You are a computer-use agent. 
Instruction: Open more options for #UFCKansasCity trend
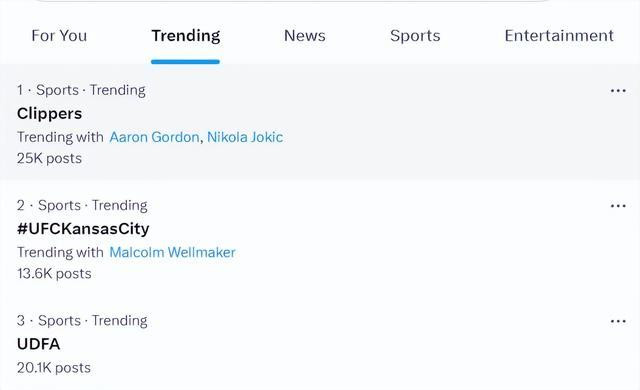[x=618, y=206]
